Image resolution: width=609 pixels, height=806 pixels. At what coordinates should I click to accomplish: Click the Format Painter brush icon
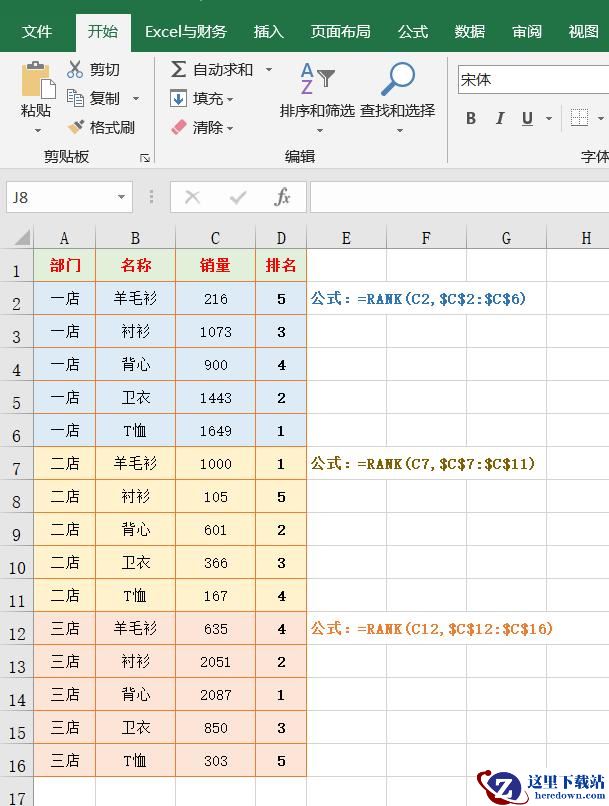[x=76, y=126]
